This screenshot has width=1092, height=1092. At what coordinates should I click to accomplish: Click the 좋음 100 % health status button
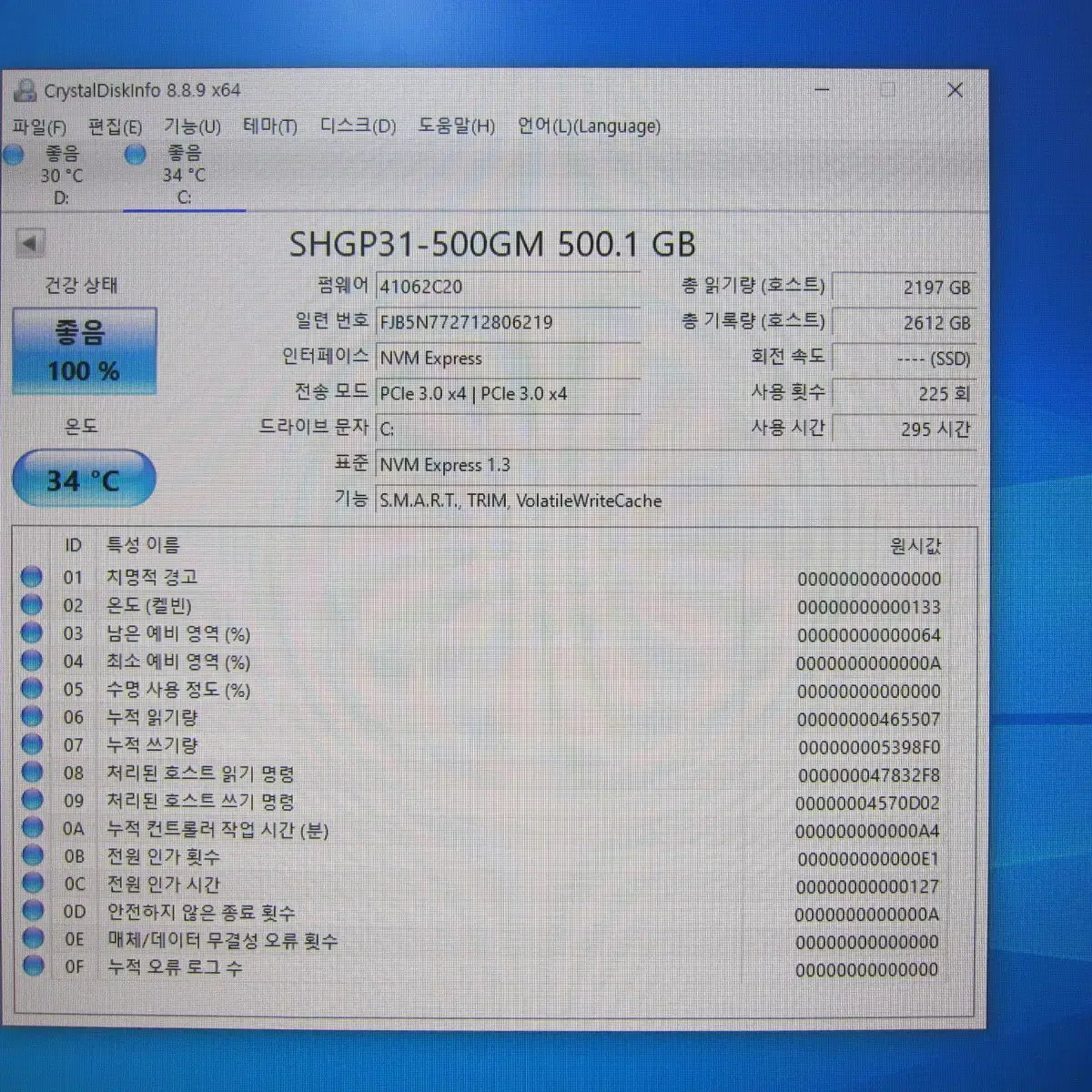(84, 351)
